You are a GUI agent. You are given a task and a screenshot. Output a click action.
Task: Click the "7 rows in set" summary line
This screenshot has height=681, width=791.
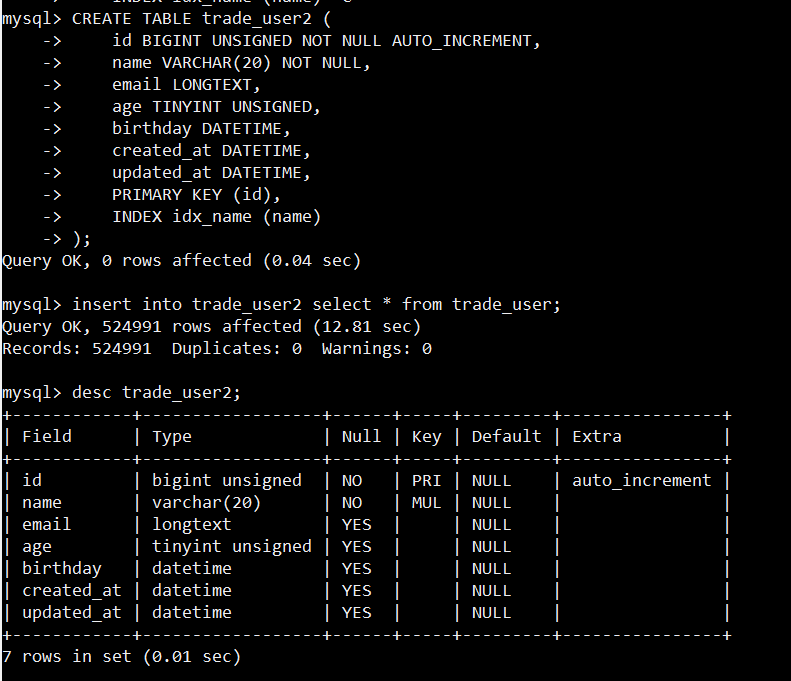point(121,656)
